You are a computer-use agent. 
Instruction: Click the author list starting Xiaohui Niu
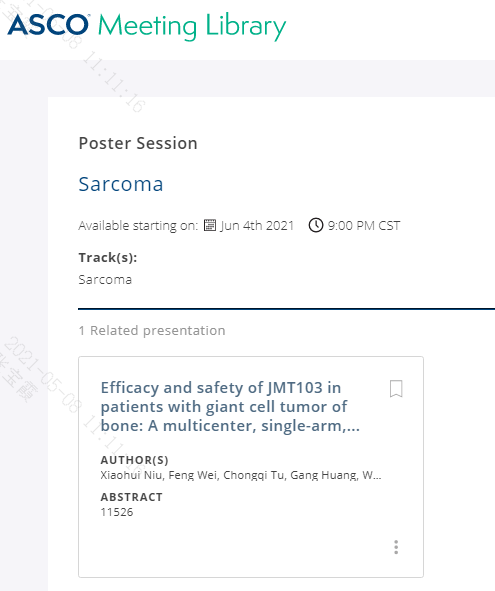pos(241,475)
